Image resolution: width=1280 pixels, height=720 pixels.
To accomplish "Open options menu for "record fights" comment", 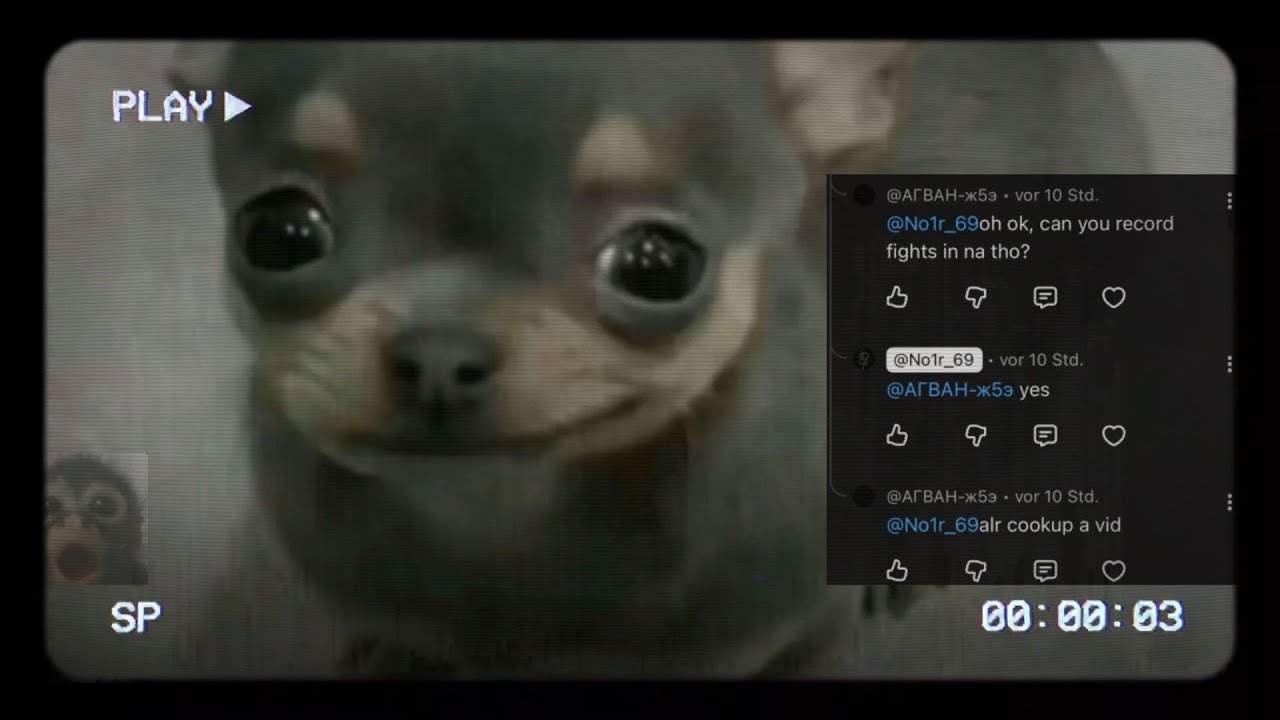I will tap(1229, 201).
